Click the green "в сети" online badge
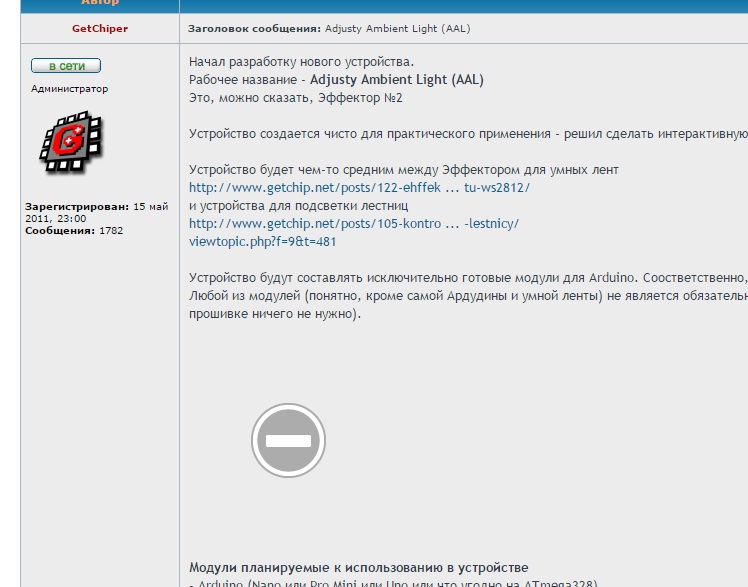Image resolution: width=748 pixels, height=587 pixels. [66, 66]
